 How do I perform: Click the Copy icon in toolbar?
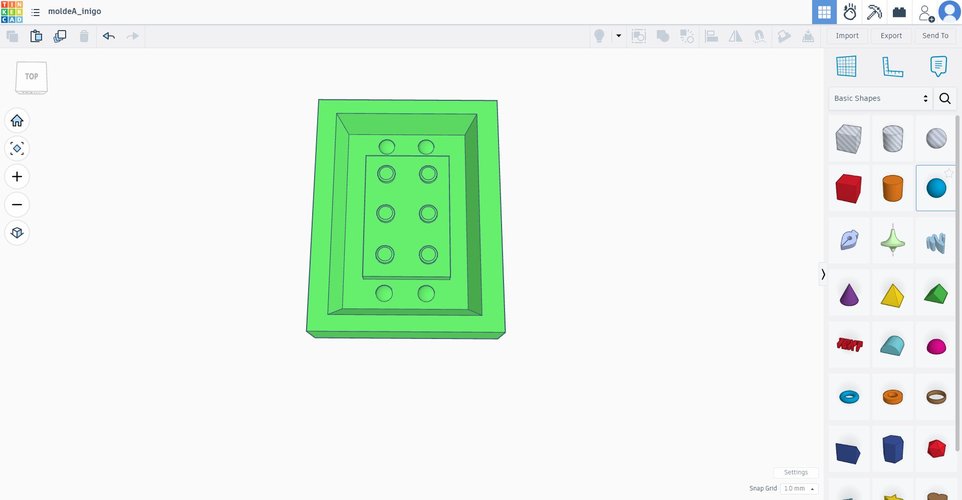[x=12, y=36]
